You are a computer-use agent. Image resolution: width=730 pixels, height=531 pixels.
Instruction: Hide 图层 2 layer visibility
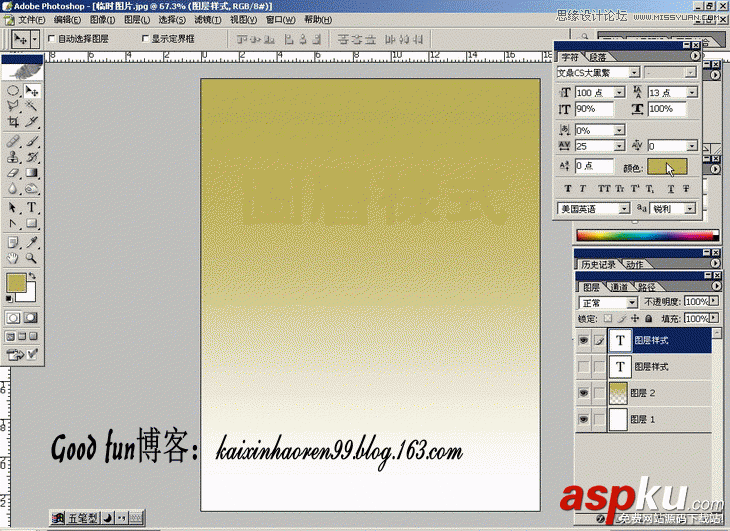583,393
